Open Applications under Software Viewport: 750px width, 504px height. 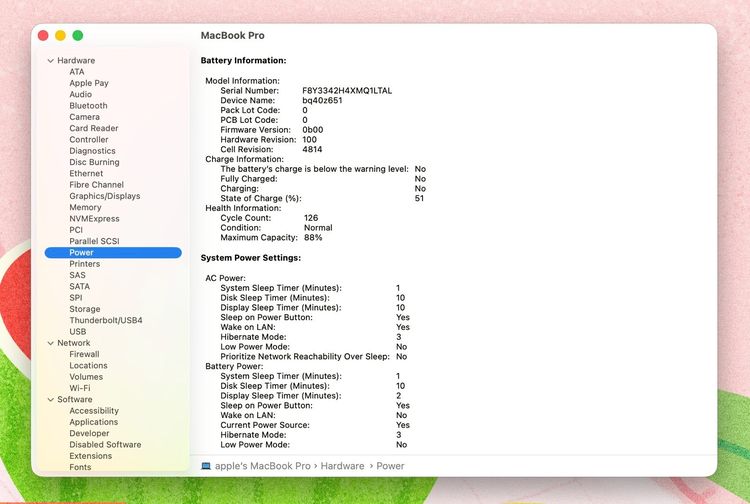pyautogui.click(x=93, y=422)
